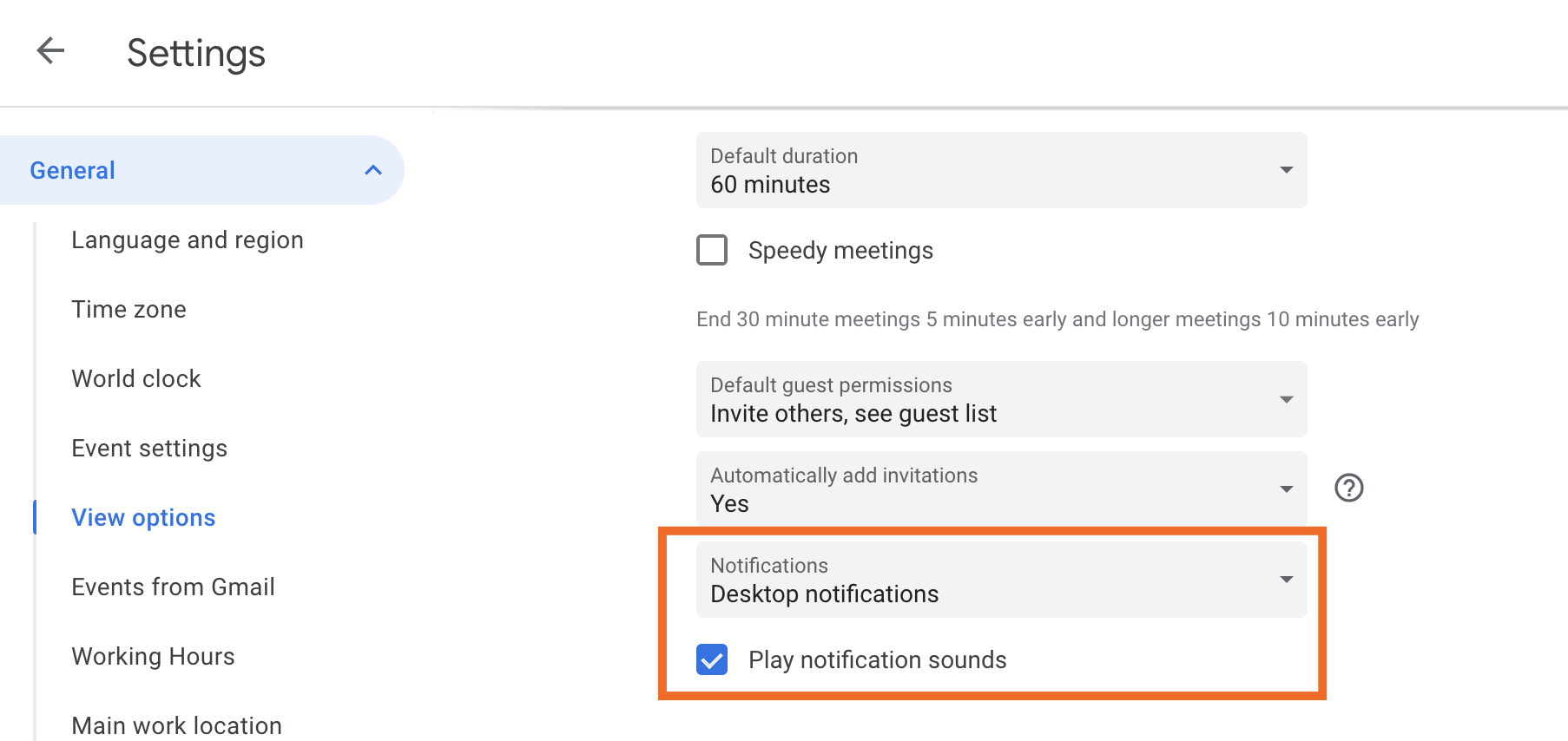Open Main work location settings
1568x741 pixels.
(x=176, y=725)
